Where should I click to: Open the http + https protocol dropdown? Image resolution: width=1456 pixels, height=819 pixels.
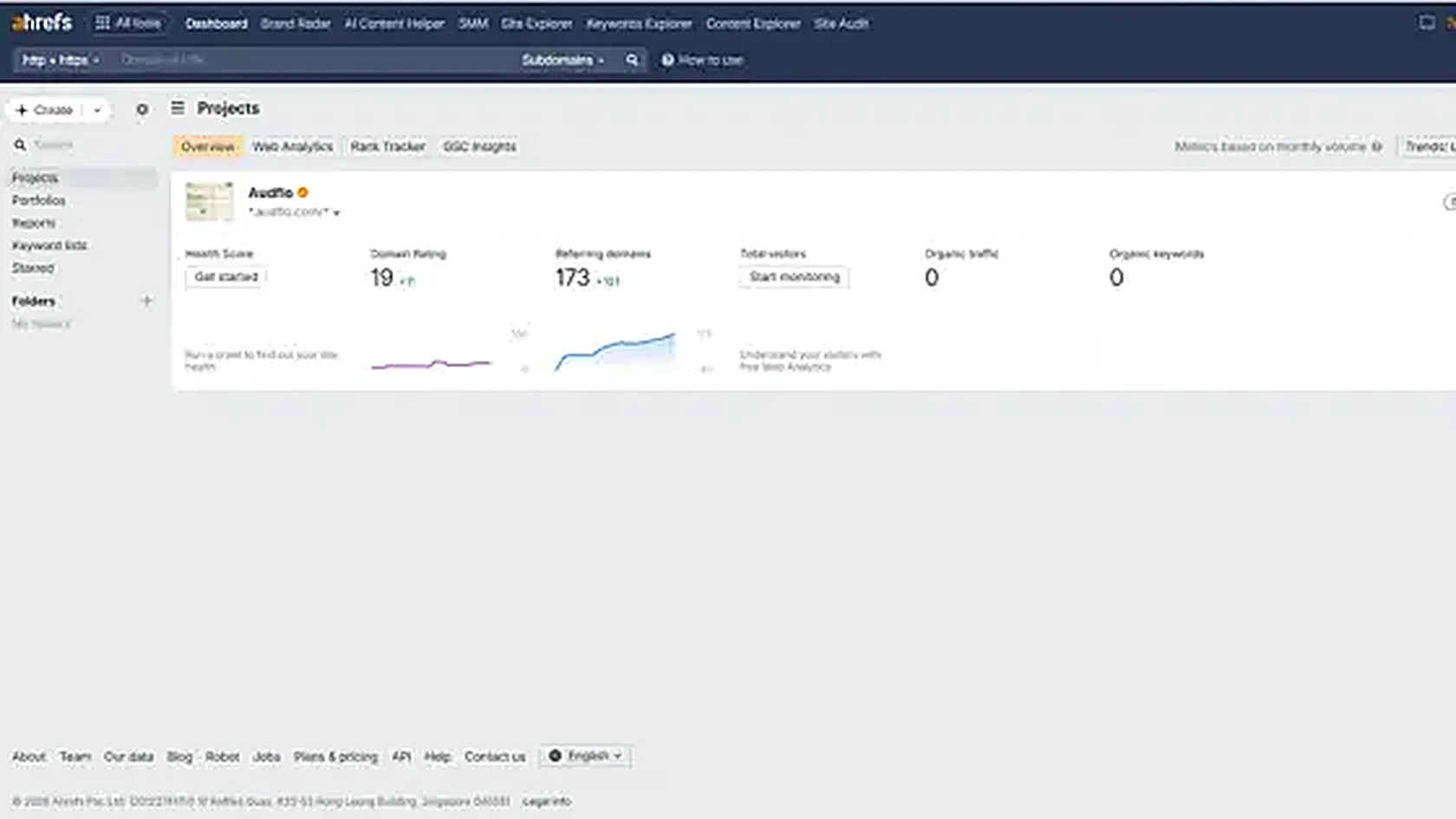pos(60,60)
